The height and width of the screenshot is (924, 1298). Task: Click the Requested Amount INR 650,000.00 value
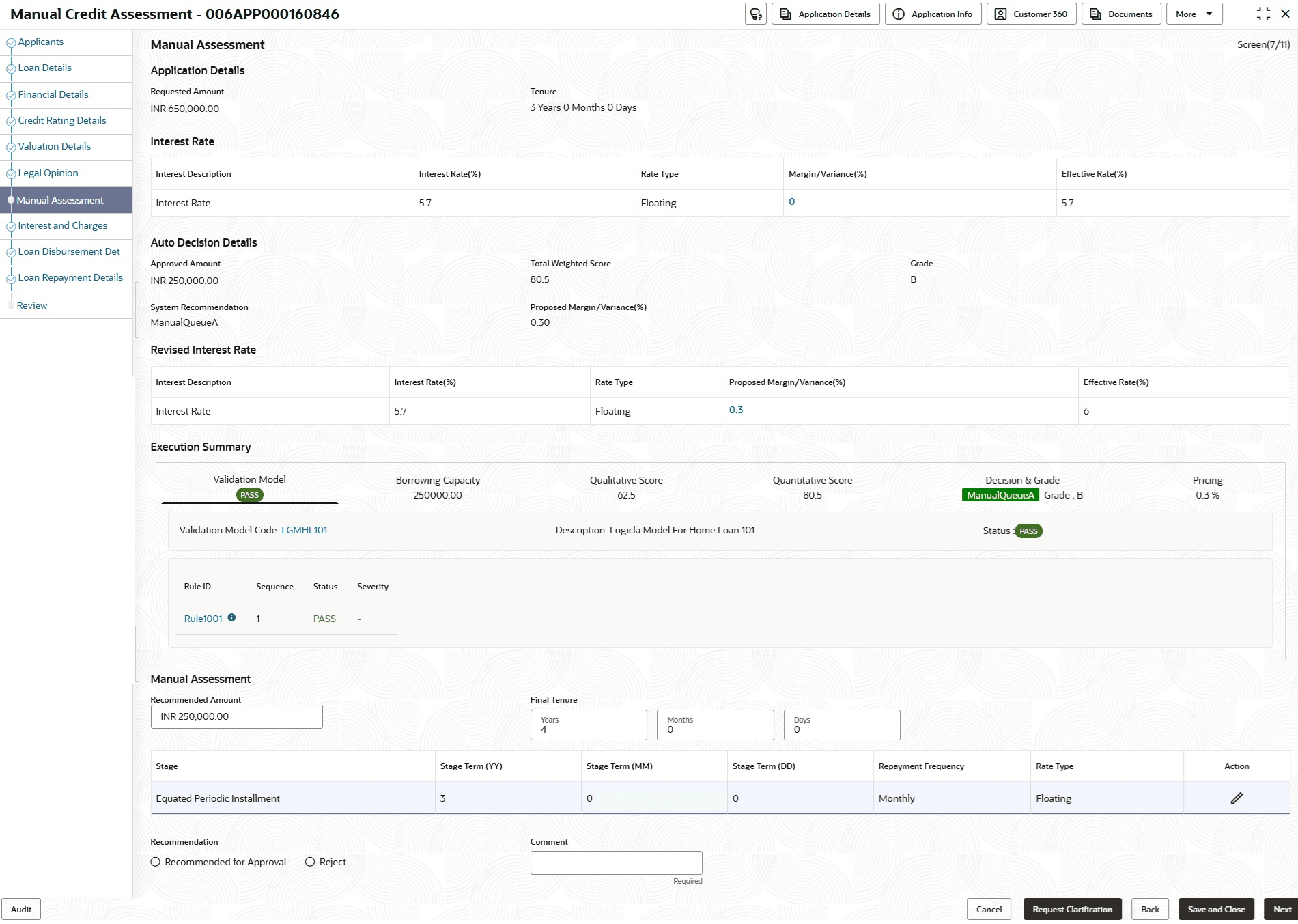(185, 109)
